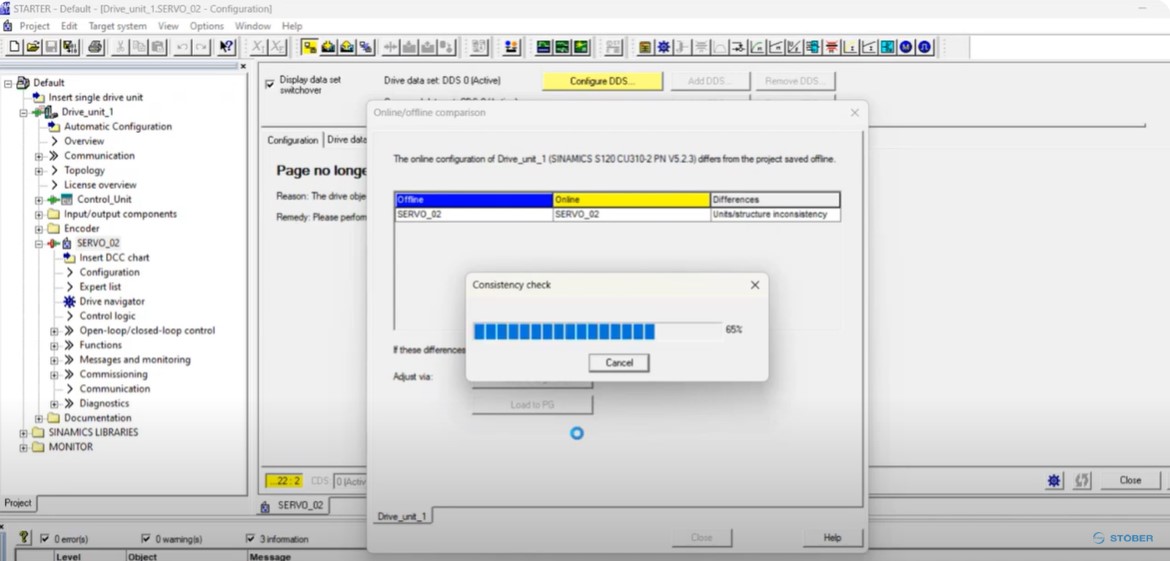
Task: Collapse the SERVO_02 tree node
Action: [39, 244]
